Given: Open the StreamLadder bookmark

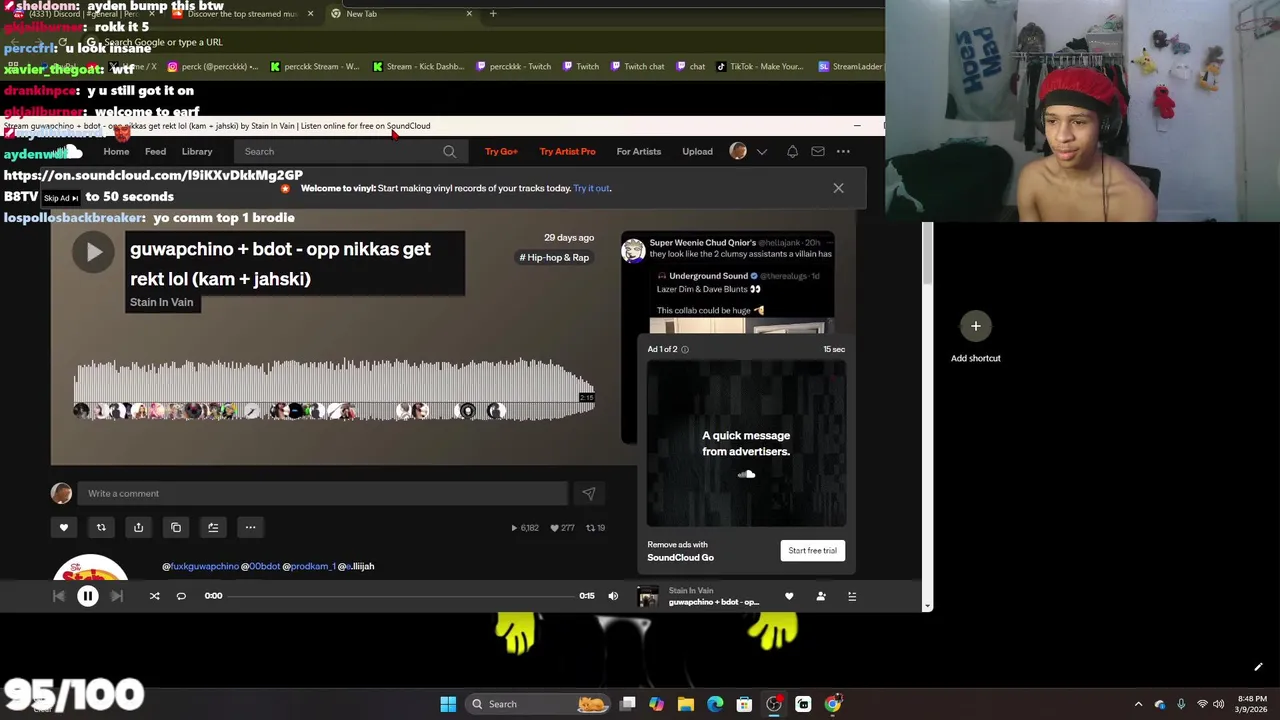Looking at the screenshot, I should (x=850, y=67).
